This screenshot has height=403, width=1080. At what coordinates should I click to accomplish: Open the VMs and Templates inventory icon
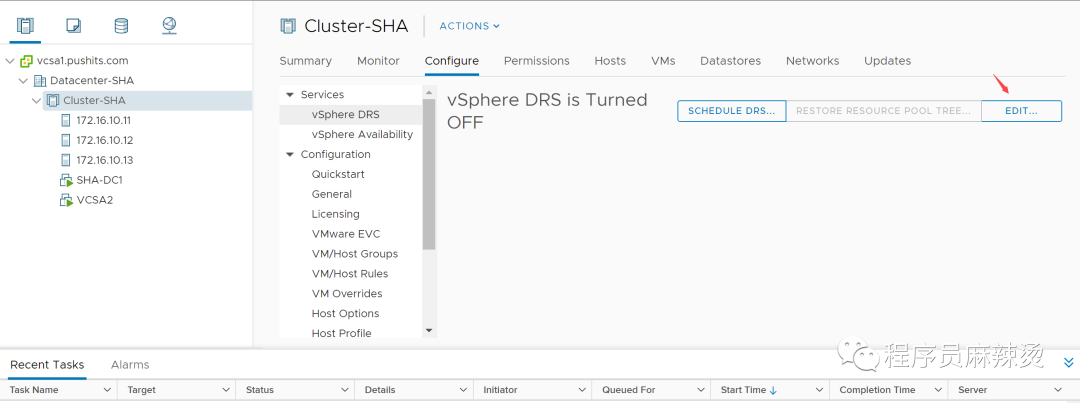[x=74, y=26]
